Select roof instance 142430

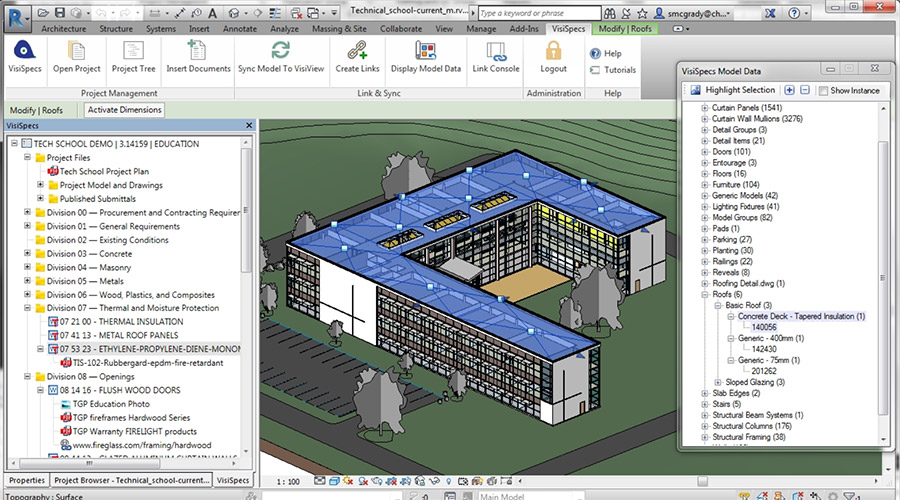pyautogui.click(x=764, y=349)
